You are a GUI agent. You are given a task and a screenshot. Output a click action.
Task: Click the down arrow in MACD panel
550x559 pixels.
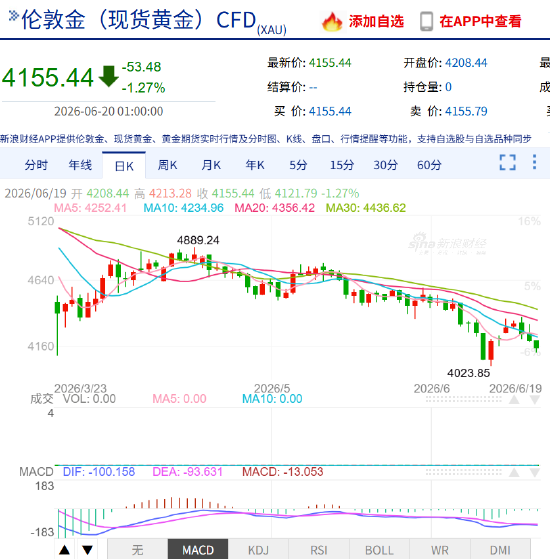tap(534, 473)
